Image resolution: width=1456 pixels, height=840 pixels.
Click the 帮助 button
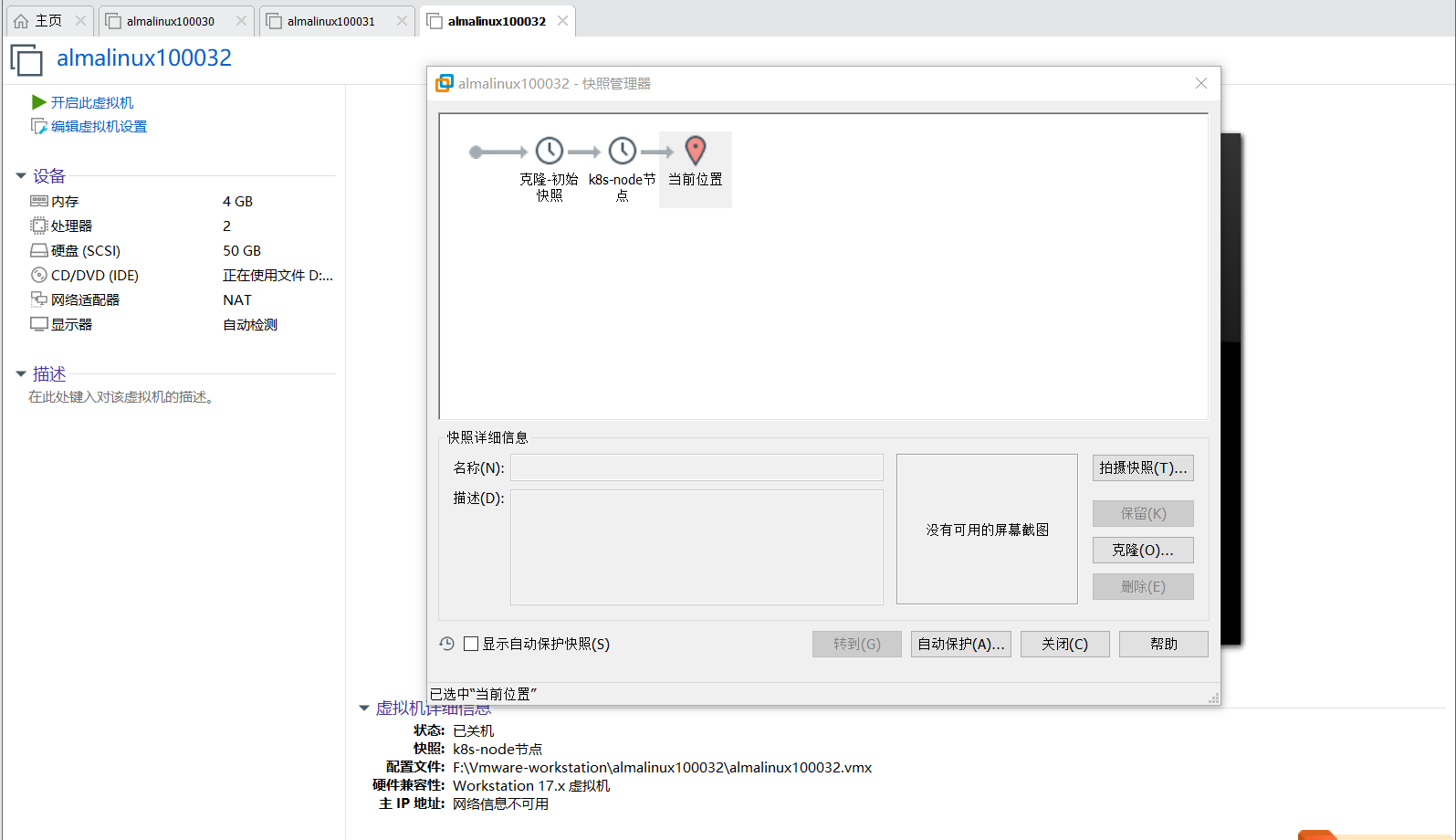click(x=1164, y=644)
